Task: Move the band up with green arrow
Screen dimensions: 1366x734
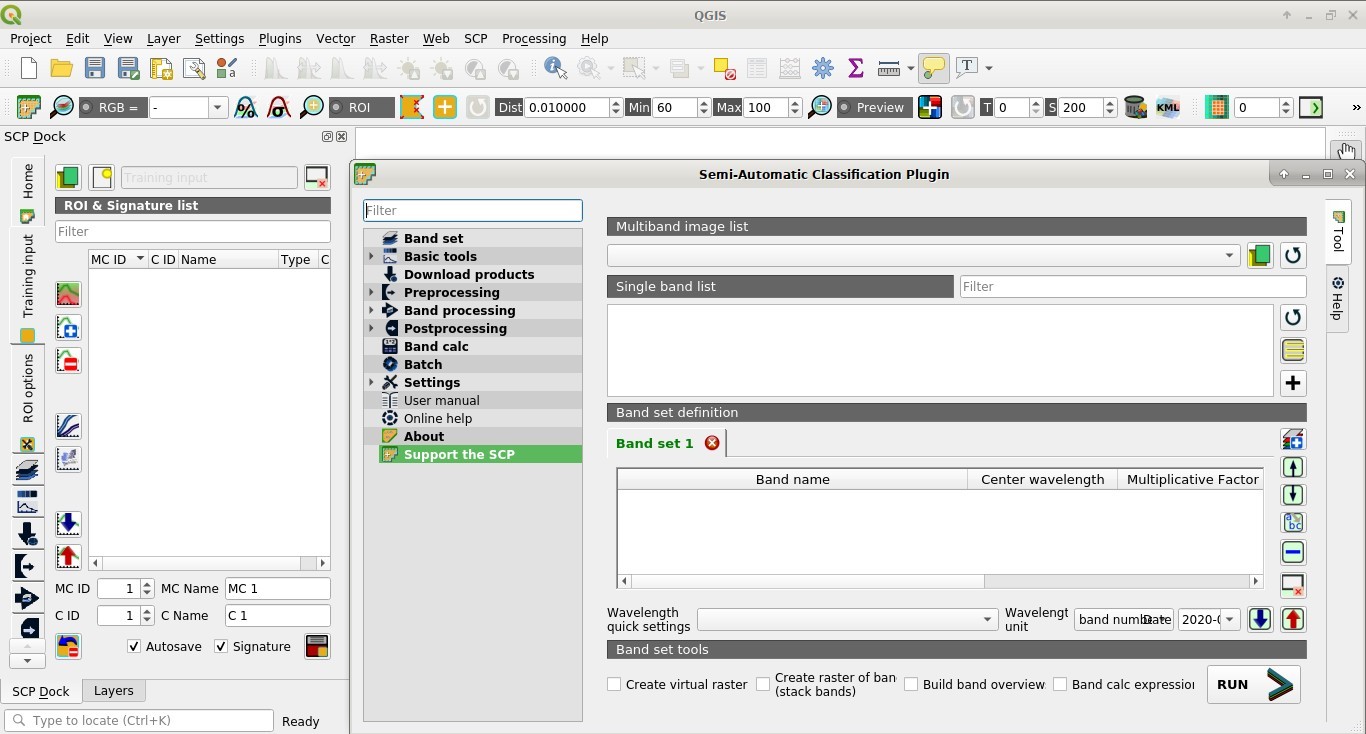Action: (x=1293, y=467)
